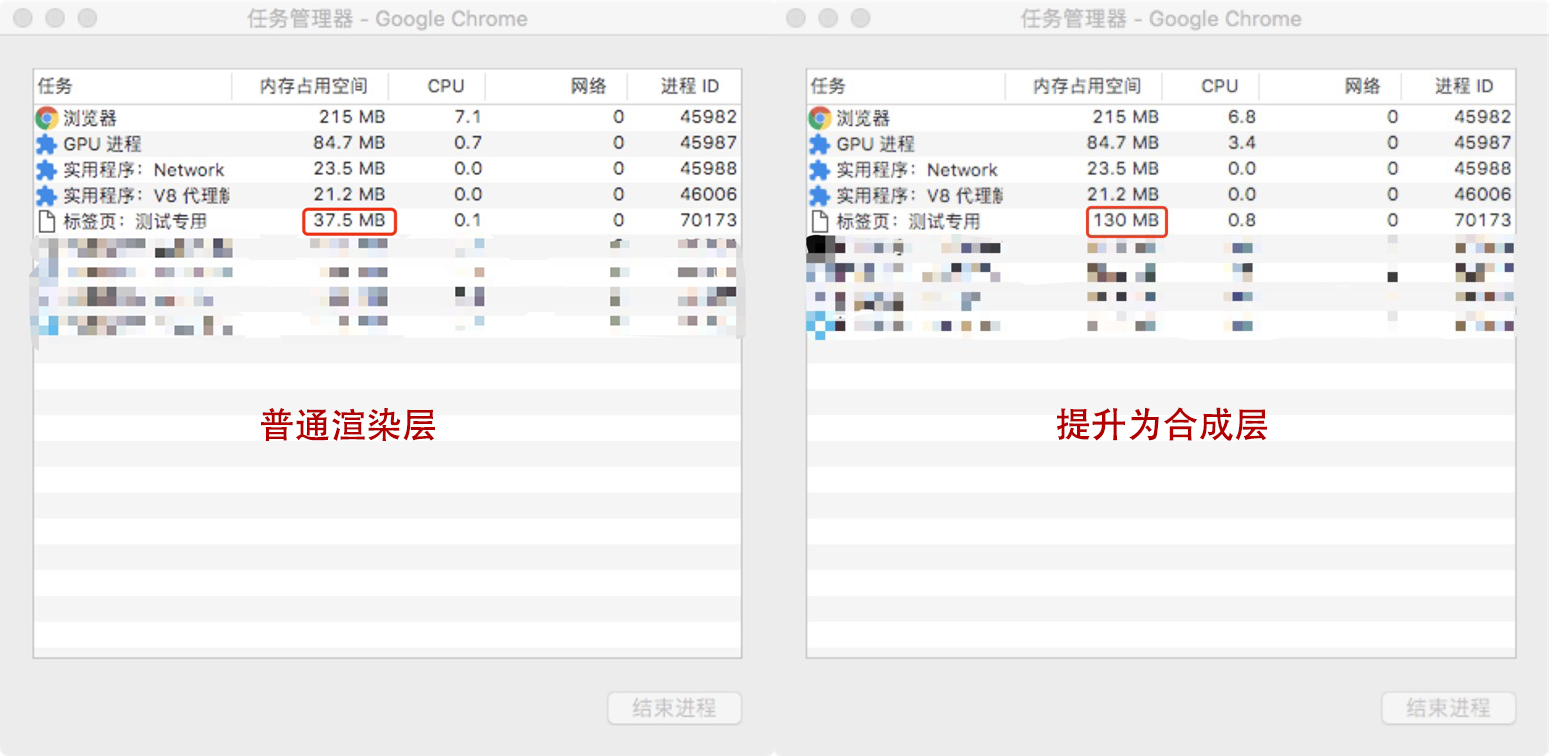Select 标签页: 测试专用 name in right window
The image size is (1550, 756).
coord(908,221)
